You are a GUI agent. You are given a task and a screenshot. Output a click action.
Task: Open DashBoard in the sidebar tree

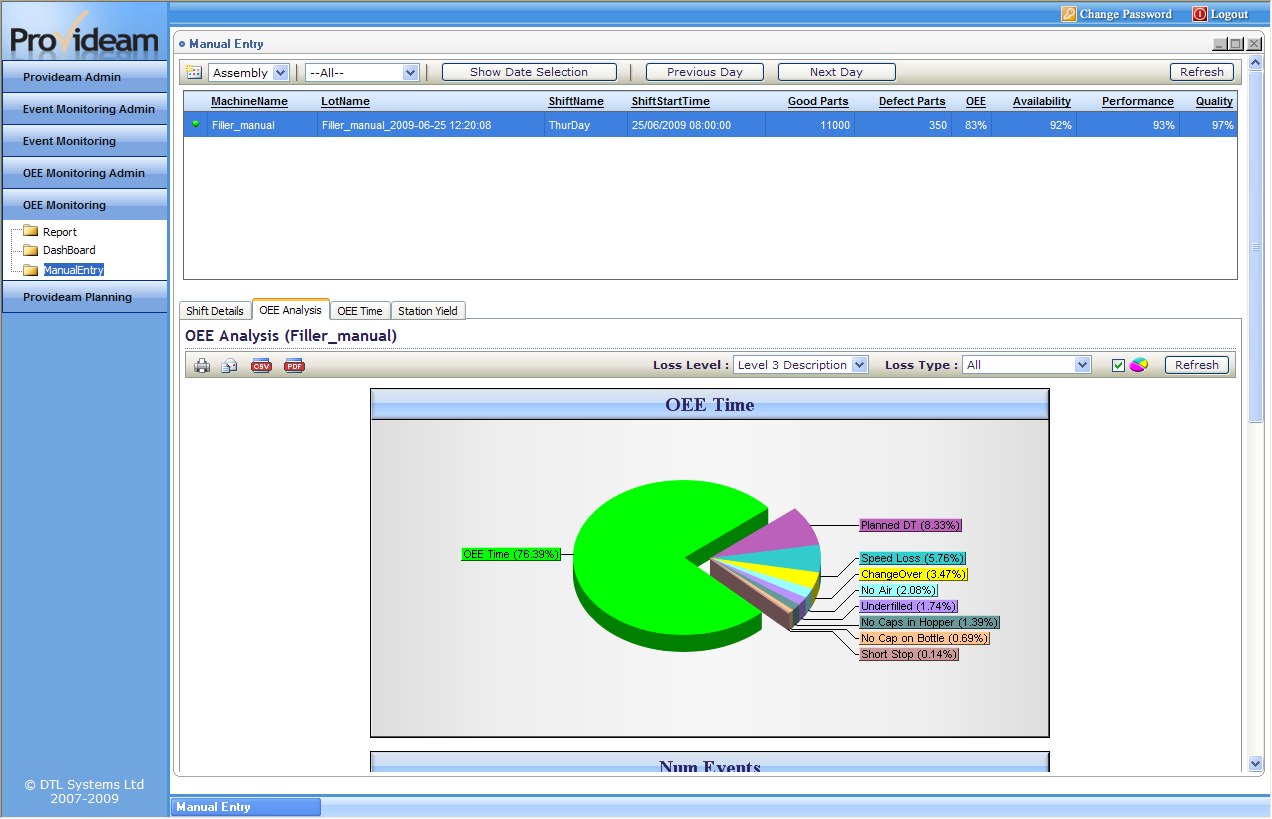click(x=69, y=250)
